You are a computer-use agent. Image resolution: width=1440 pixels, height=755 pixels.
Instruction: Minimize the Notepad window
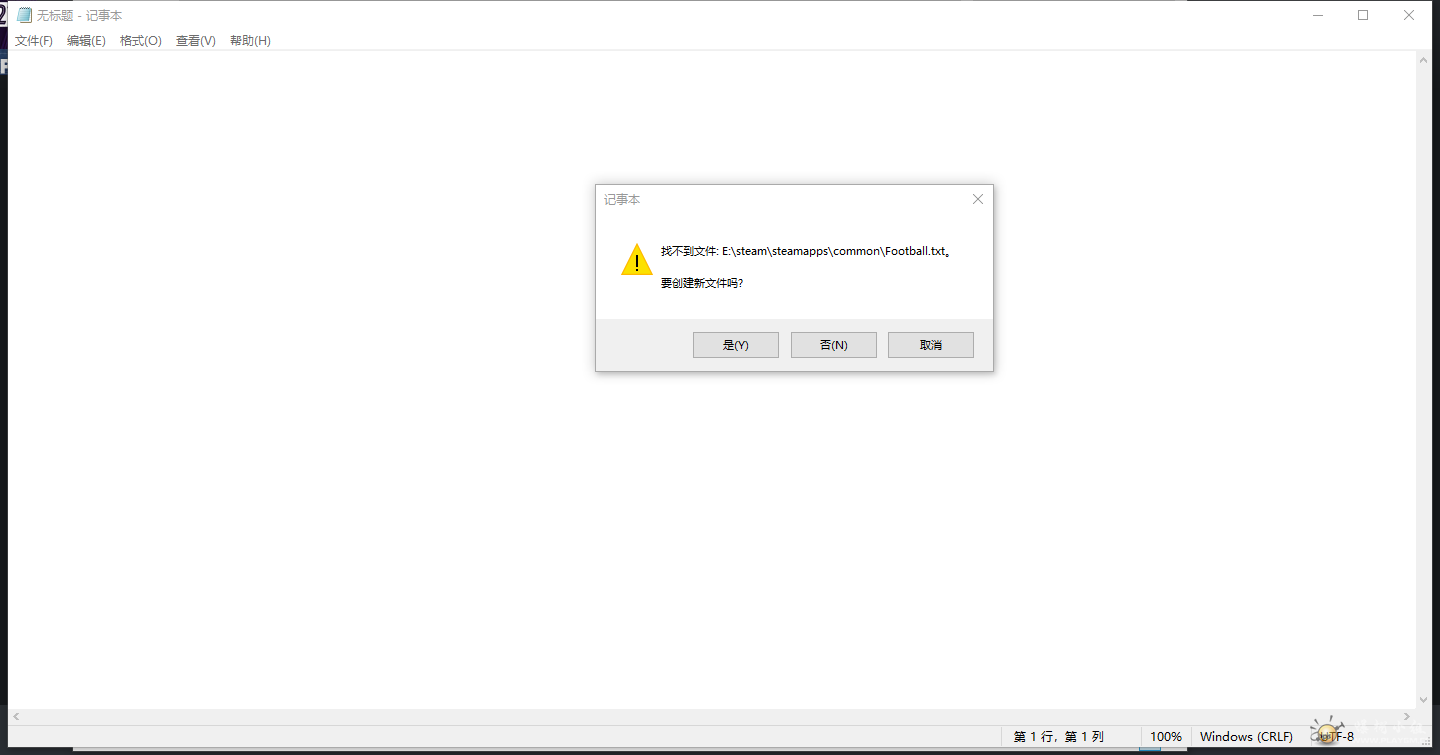coord(1318,15)
